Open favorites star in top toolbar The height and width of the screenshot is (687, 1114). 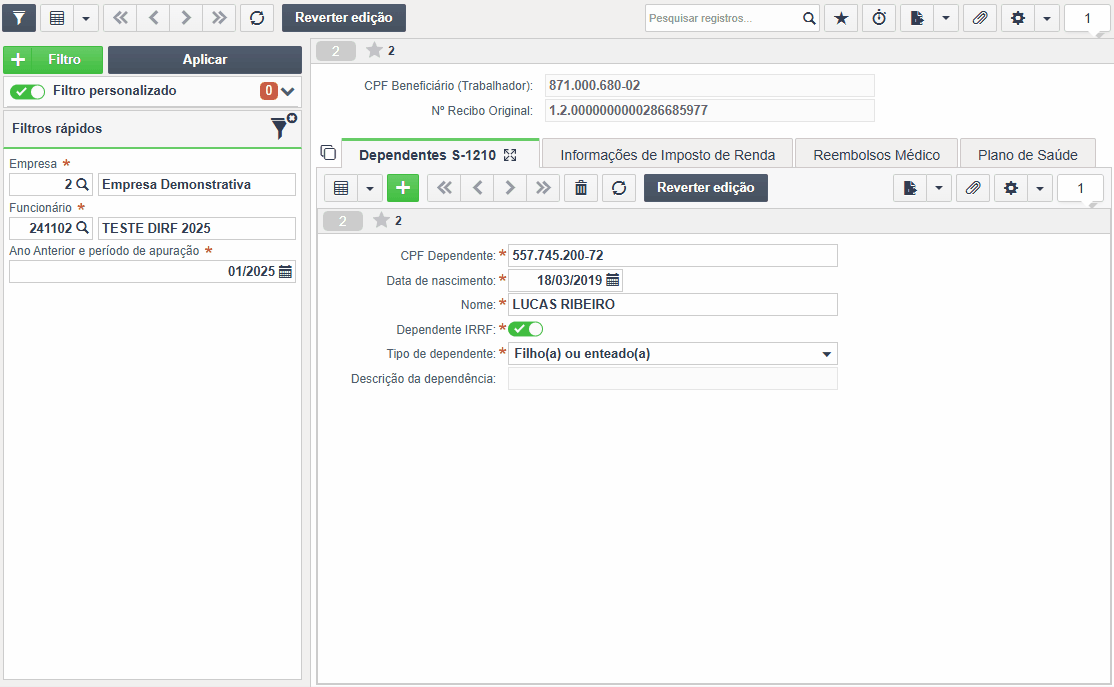[841, 18]
